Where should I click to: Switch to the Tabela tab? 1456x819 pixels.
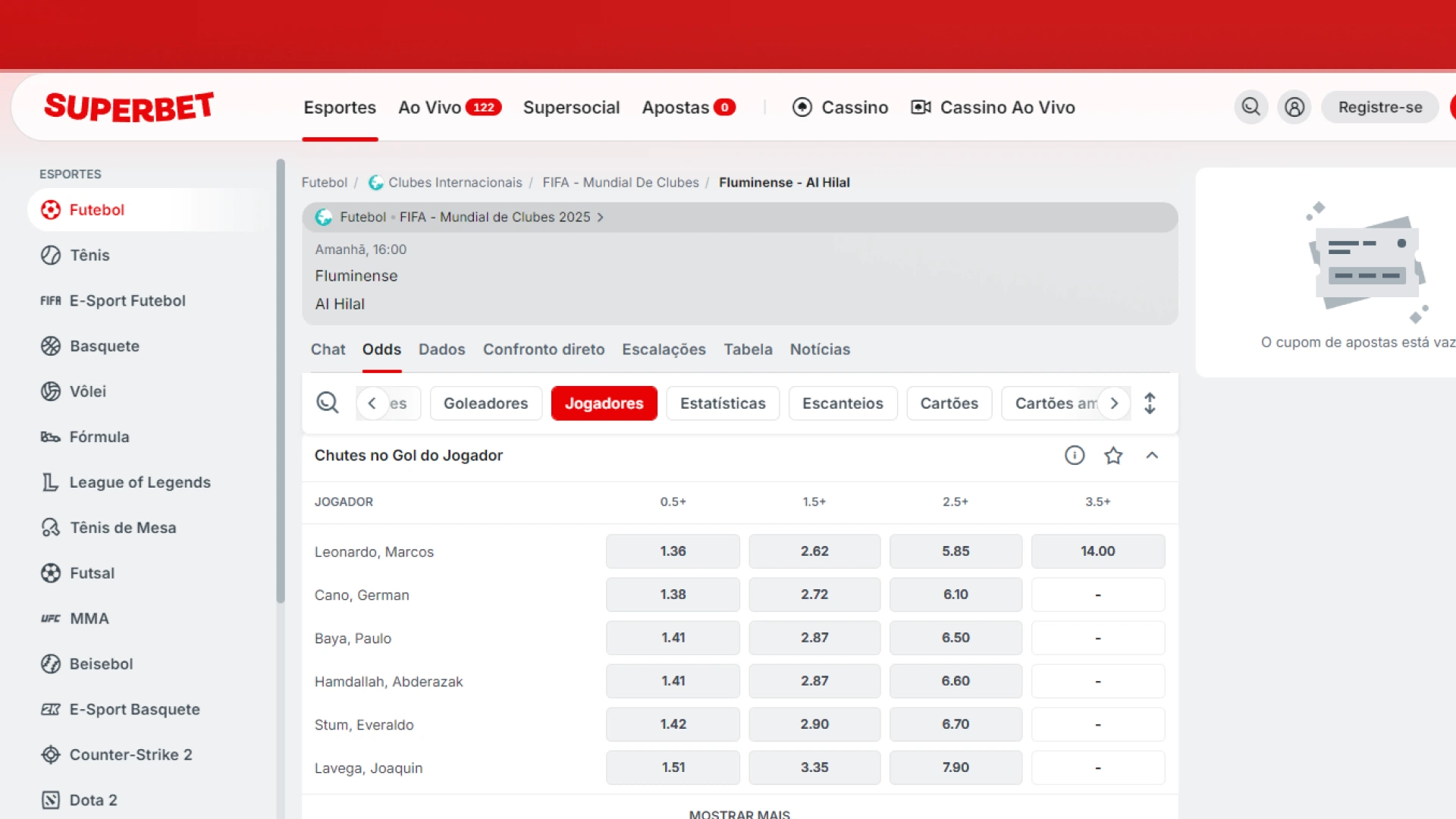point(748,350)
